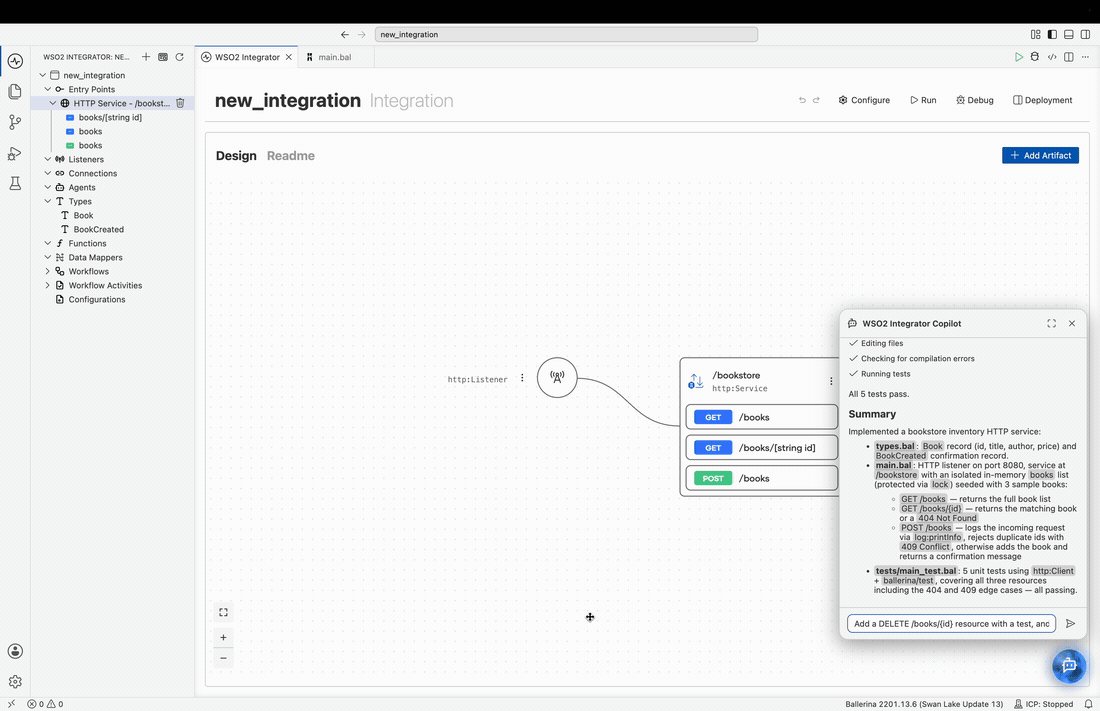Open the Manage settings gear

(15, 682)
